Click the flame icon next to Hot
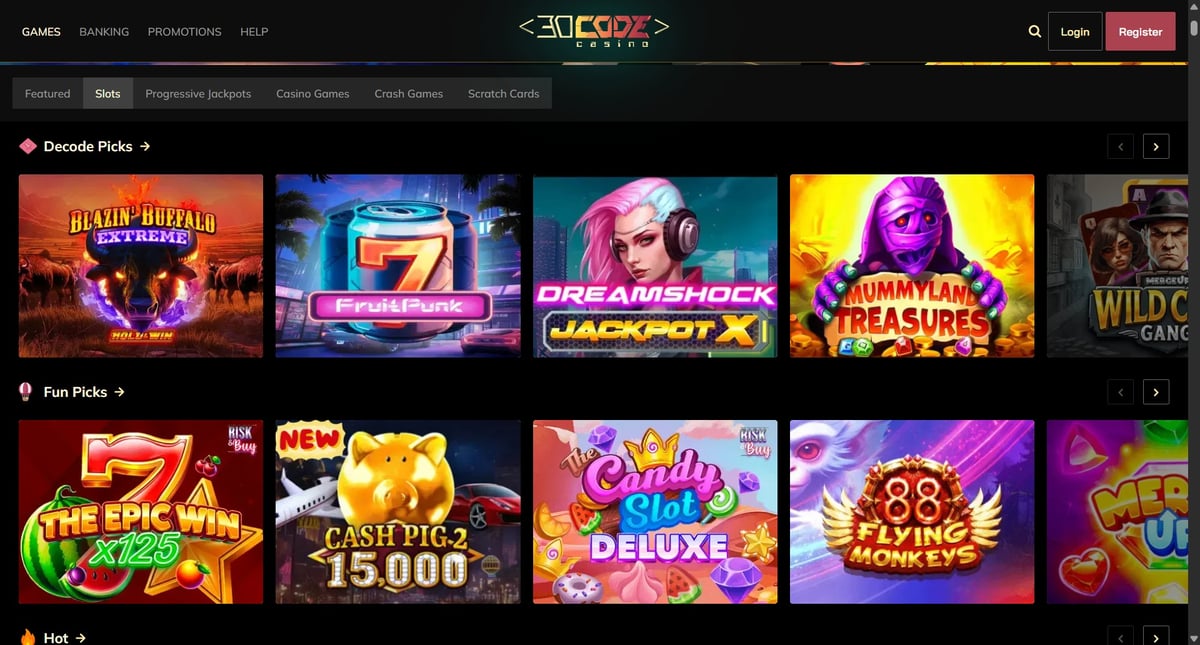The image size is (1200, 645). [x=27, y=637]
